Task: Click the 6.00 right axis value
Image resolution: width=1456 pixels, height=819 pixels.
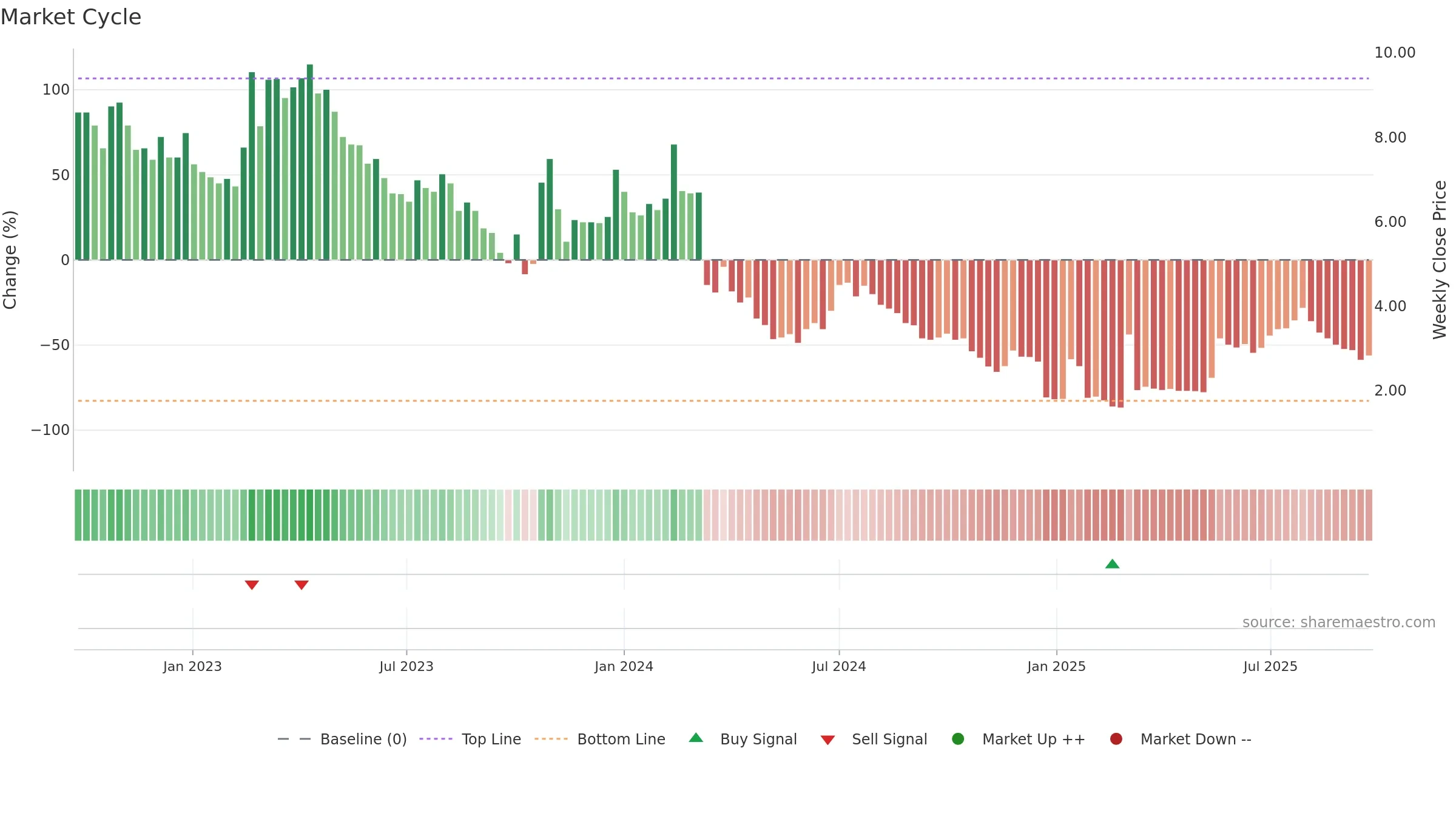Action: coord(1390,222)
